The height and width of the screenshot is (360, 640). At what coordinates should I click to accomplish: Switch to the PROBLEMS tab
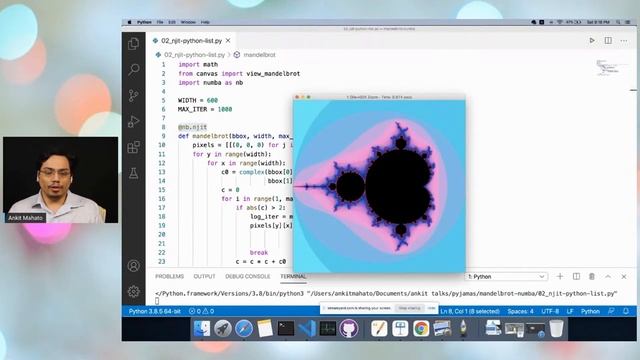pos(169,276)
